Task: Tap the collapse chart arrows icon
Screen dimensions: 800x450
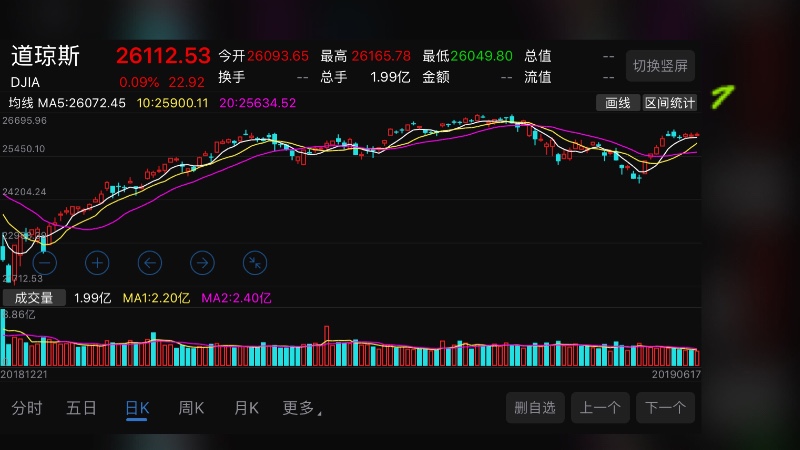Action: click(255, 263)
